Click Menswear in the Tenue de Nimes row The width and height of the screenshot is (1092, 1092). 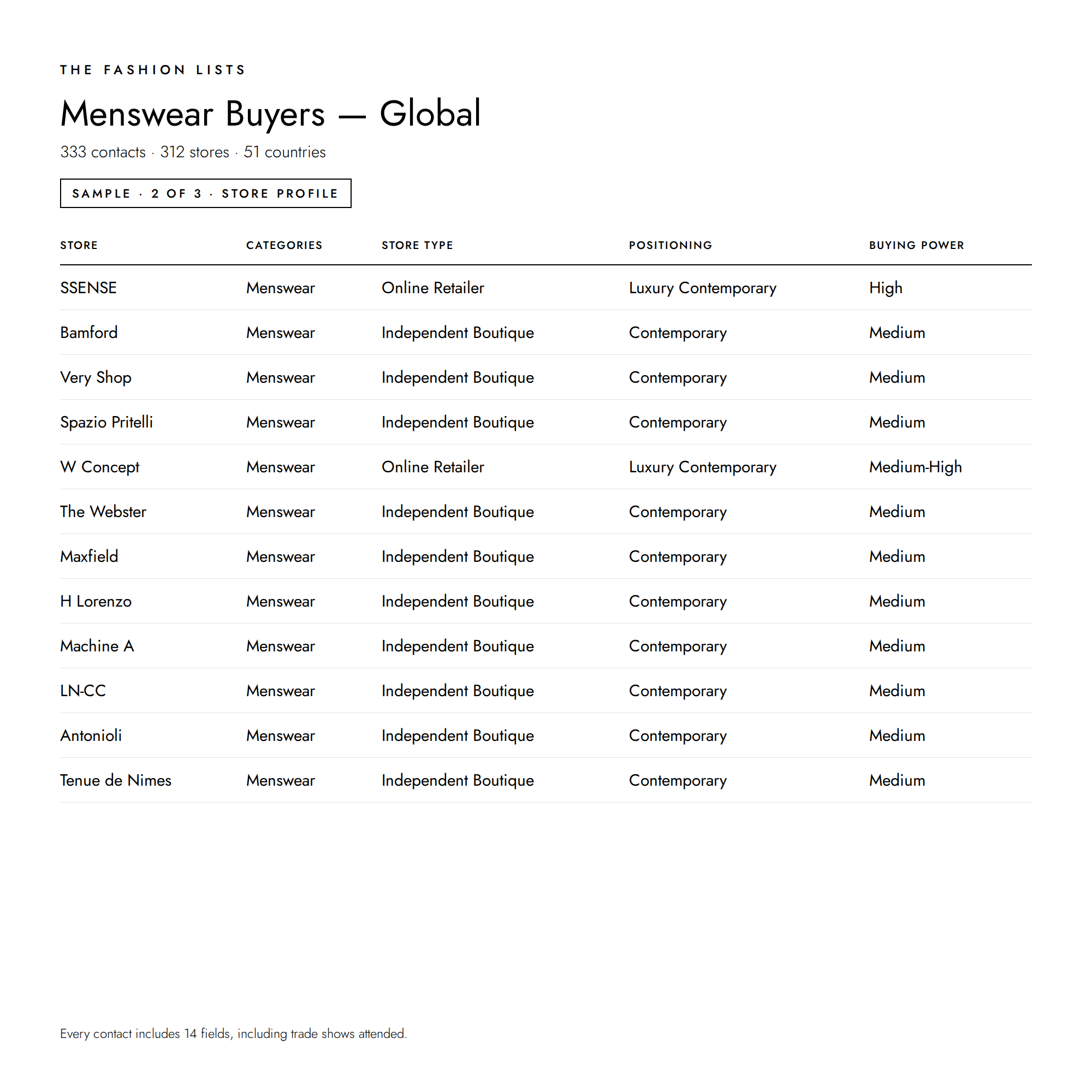280,780
